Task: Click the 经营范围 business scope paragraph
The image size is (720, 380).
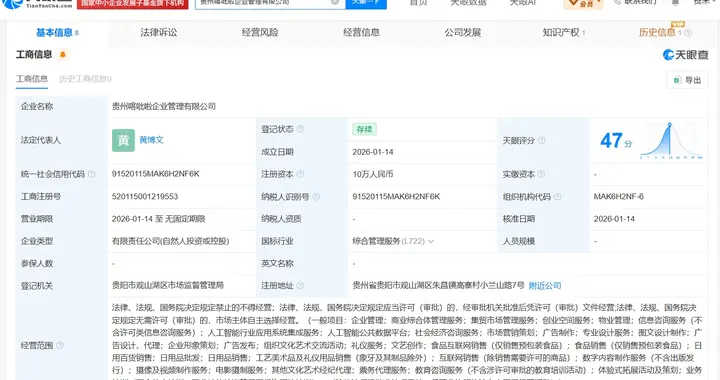Action: point(407,341)
